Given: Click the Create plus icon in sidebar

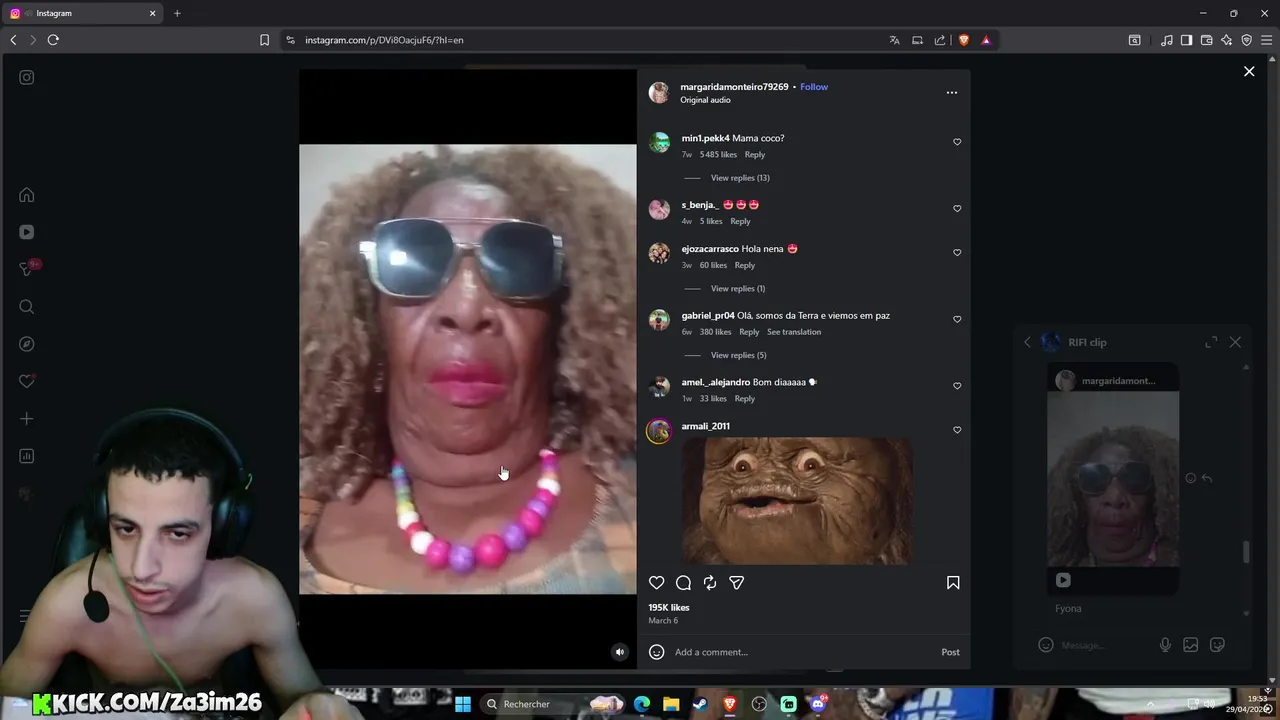Looking at the screenshot, I should coord(27,419).
